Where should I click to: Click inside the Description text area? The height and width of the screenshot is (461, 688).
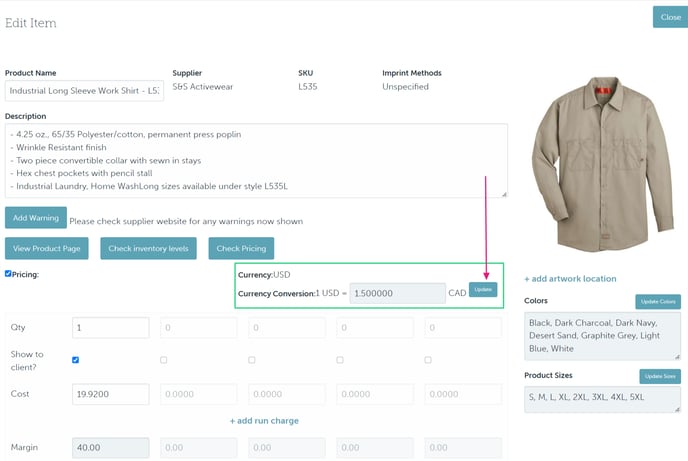point(255,160)
